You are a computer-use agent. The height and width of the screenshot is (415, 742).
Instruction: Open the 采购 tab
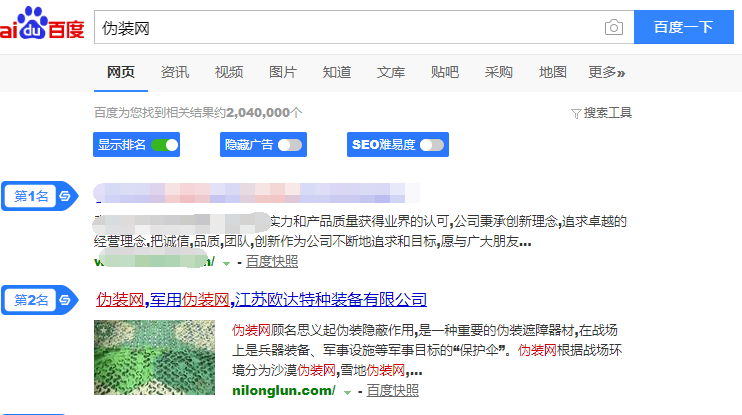(x=498, y=72)
